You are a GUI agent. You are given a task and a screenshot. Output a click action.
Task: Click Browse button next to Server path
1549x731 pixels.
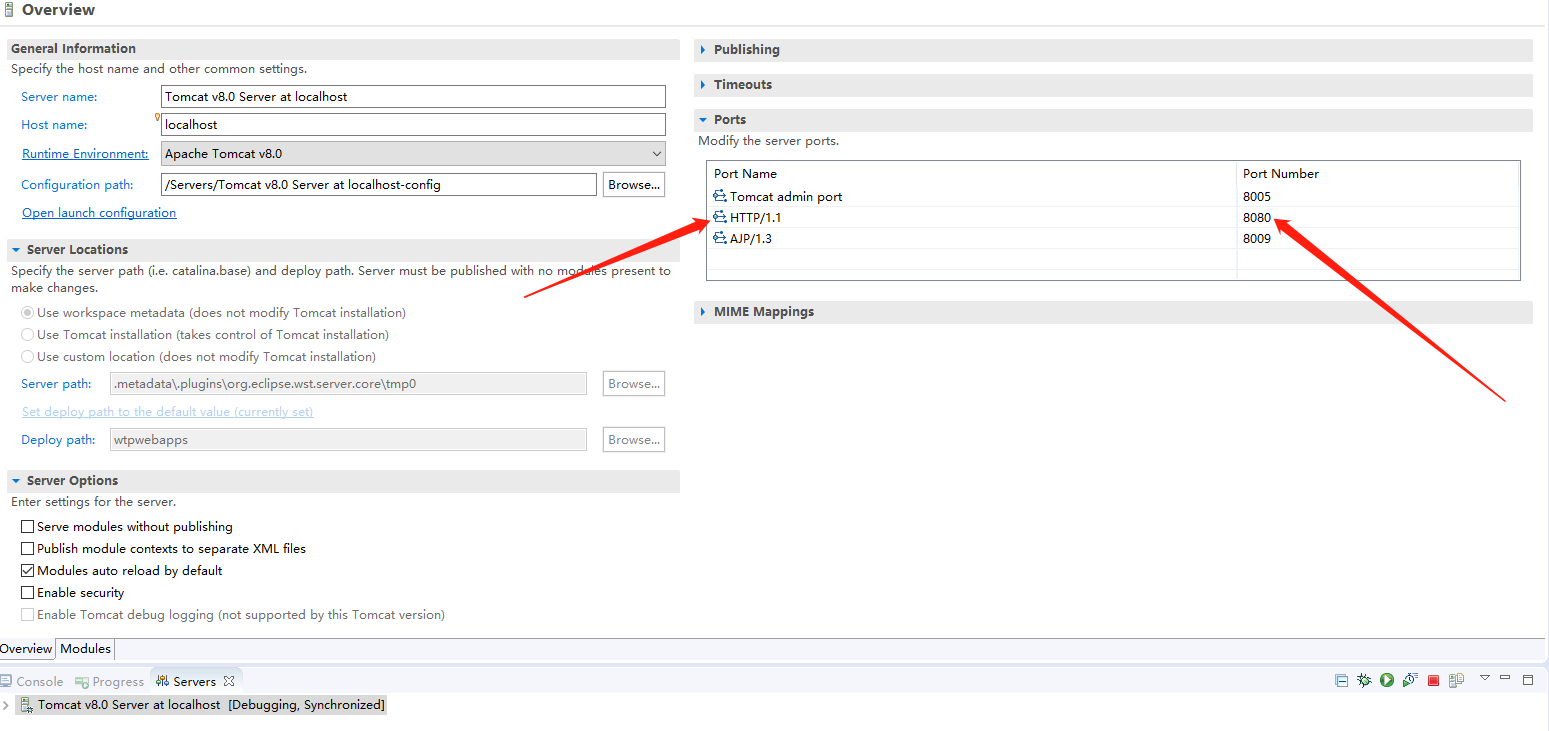634,384
